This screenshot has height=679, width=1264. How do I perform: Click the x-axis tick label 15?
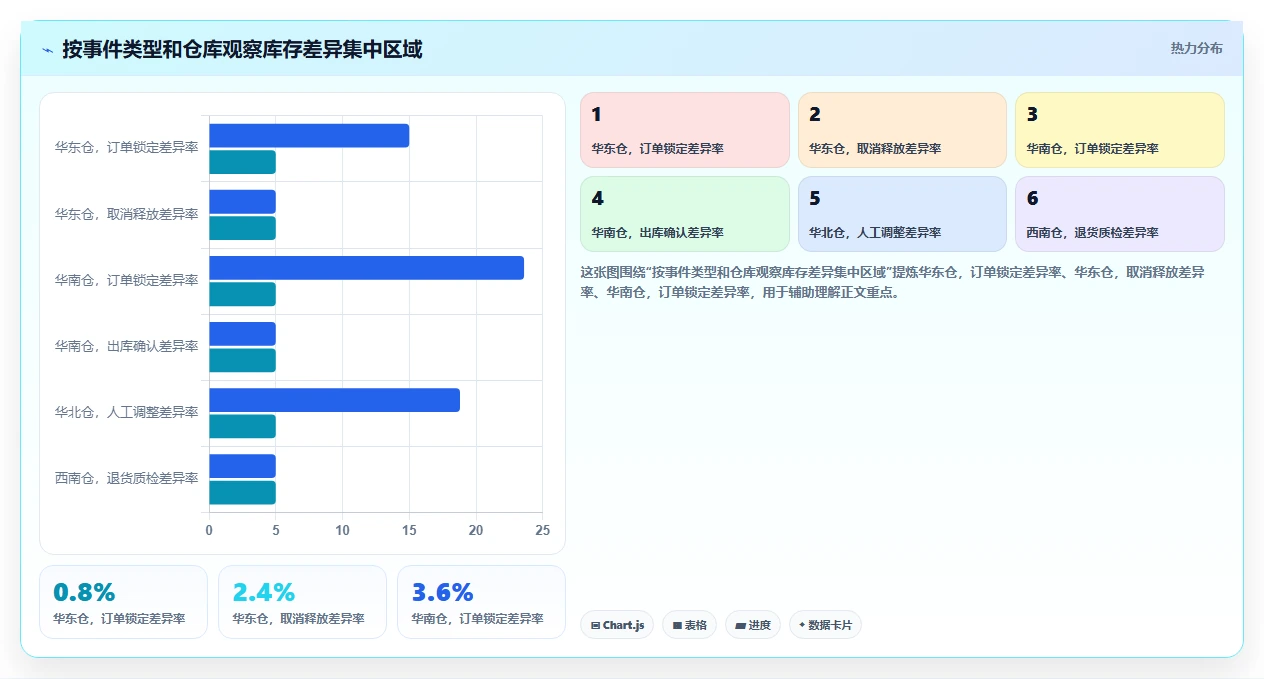[x=409, y=531]
